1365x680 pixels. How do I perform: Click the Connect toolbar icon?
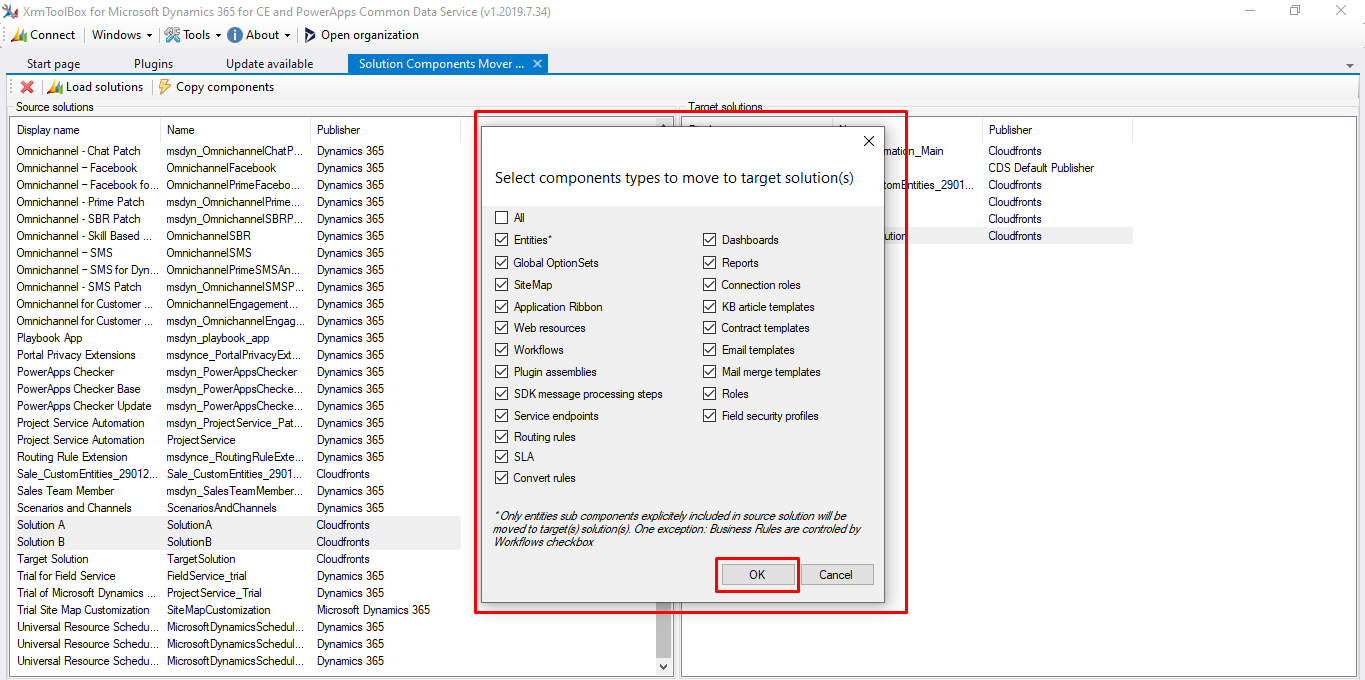pos(19,35)
